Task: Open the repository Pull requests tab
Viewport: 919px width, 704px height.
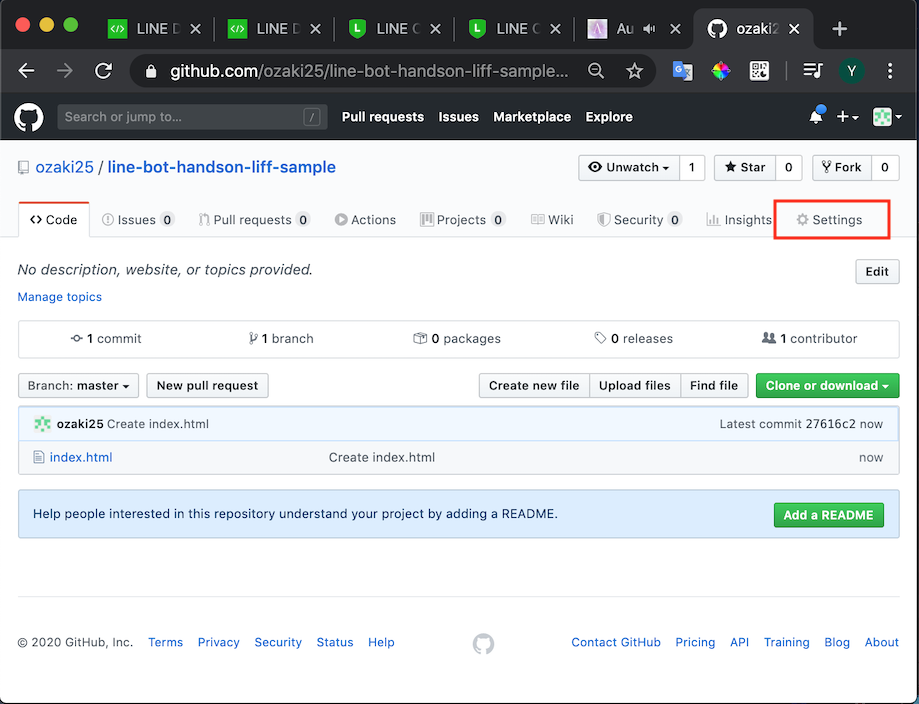Action: click(254, 220)
